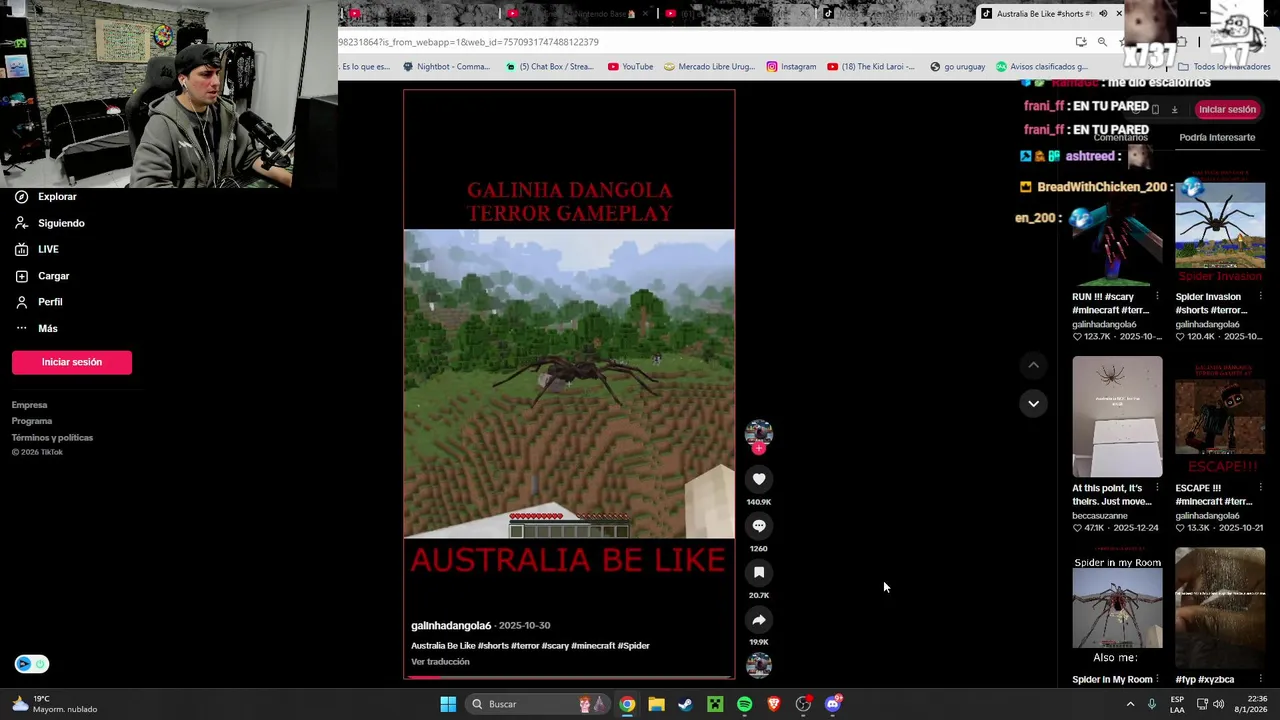The image size is (1280, 720).
Task: Click the pink Iniciar sesión sidebar button
Action: tap(72, 362)
